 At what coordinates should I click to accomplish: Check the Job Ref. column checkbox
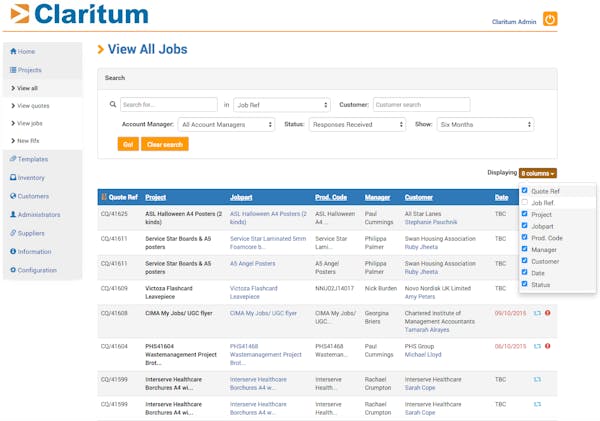pyautogui.click(x=525, y=202)
